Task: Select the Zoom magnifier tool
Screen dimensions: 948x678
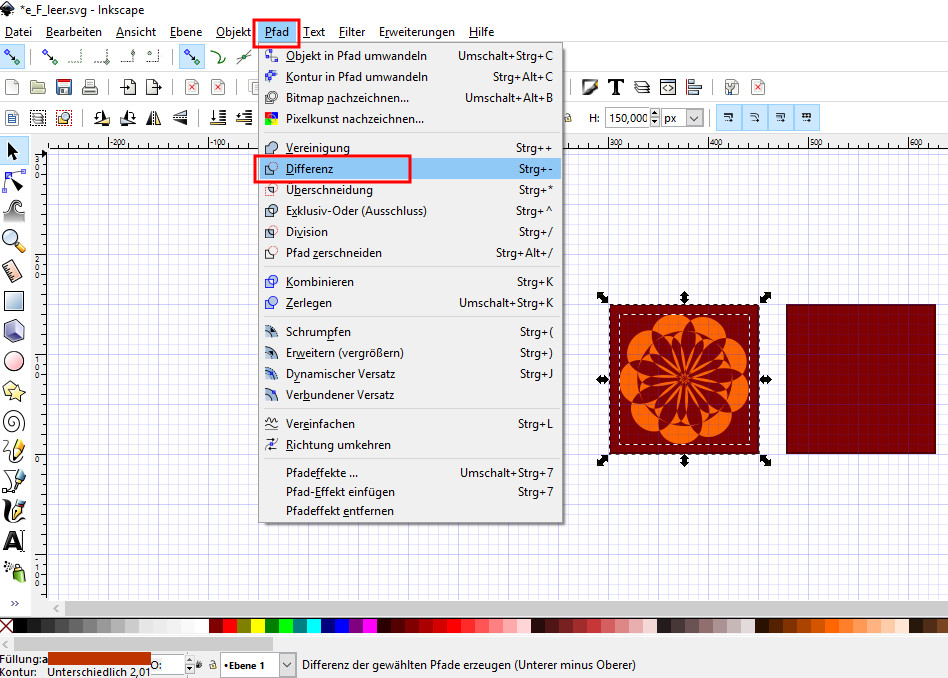Action: click(14, 240)
